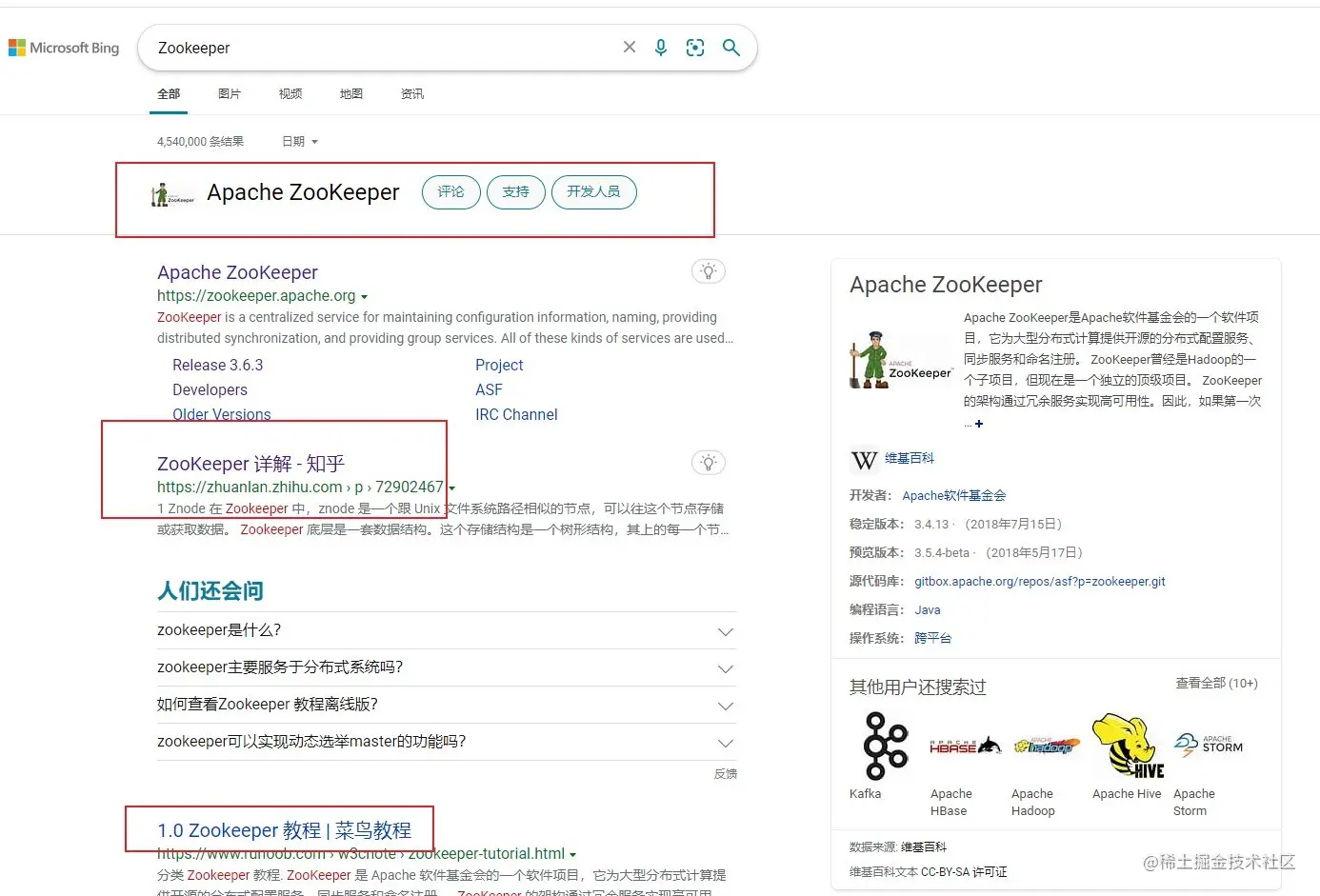Screen dimensions: 1320x896
Task: Click inside the search input field
Action: [x=381, y=48]
